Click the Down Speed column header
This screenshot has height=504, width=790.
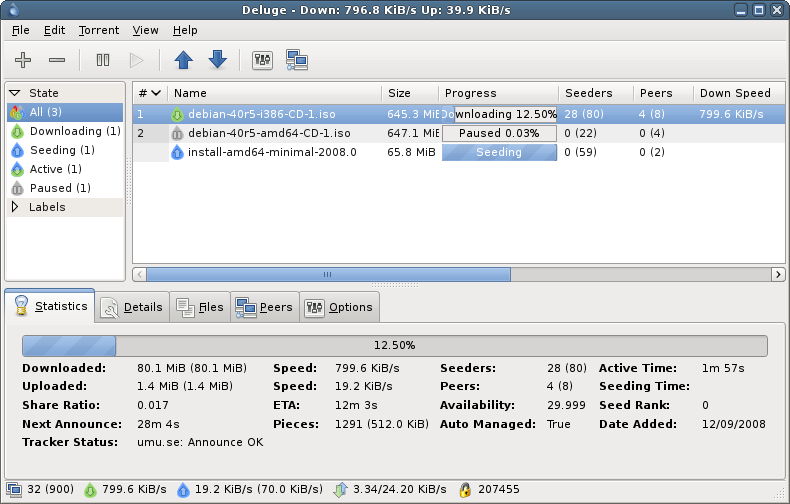point(735,93)
